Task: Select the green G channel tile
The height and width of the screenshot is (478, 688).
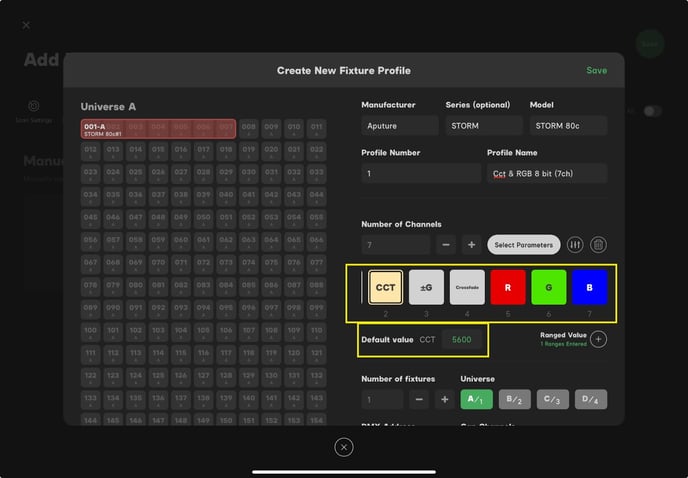Action: tap(548, 288)
